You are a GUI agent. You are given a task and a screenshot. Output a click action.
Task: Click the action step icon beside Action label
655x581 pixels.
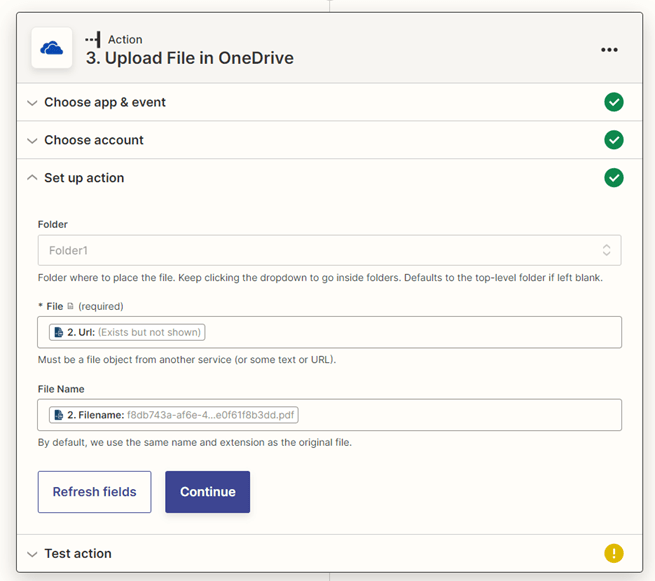[93, 39]
